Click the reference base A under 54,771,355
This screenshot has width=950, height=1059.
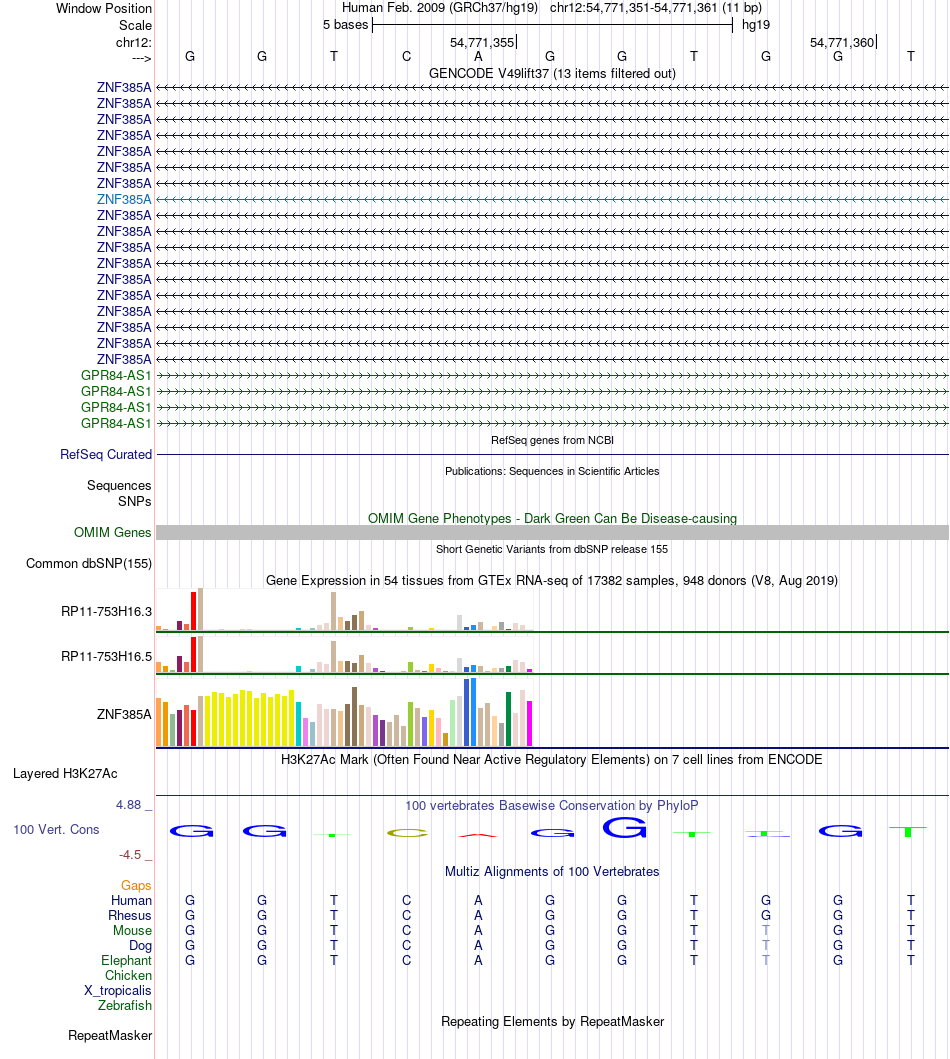coord(478,57)
